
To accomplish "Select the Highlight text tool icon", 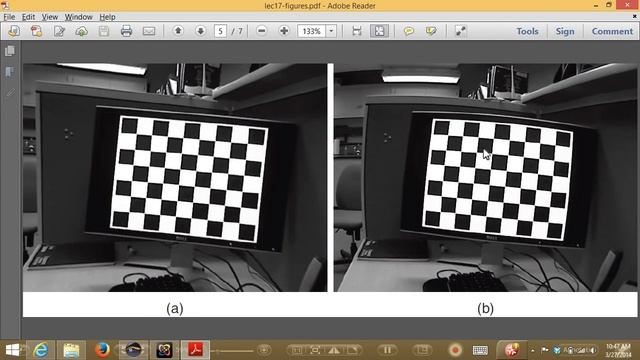I will click(431, 31).
